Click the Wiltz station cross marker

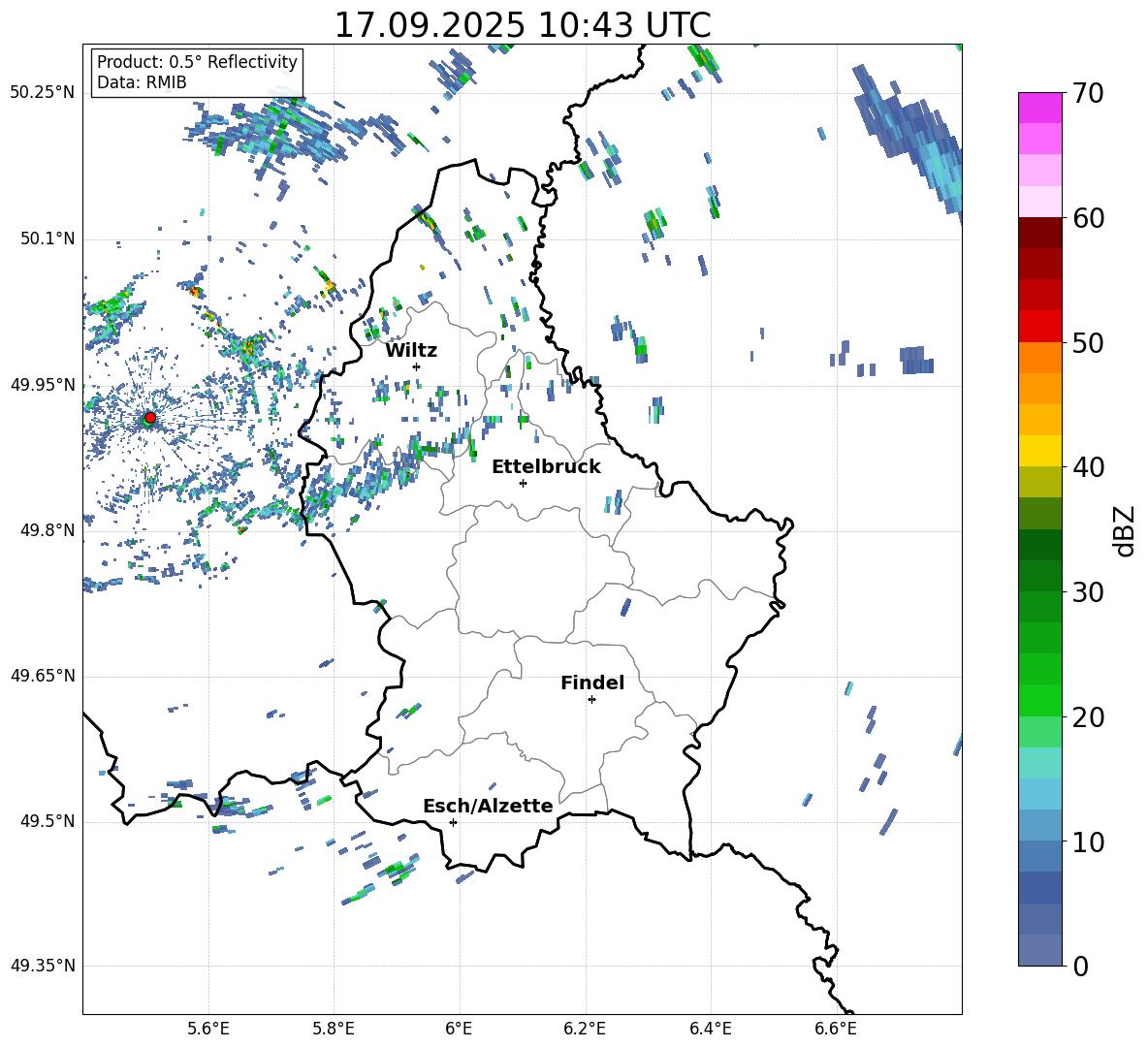click(x=417, y=366)
